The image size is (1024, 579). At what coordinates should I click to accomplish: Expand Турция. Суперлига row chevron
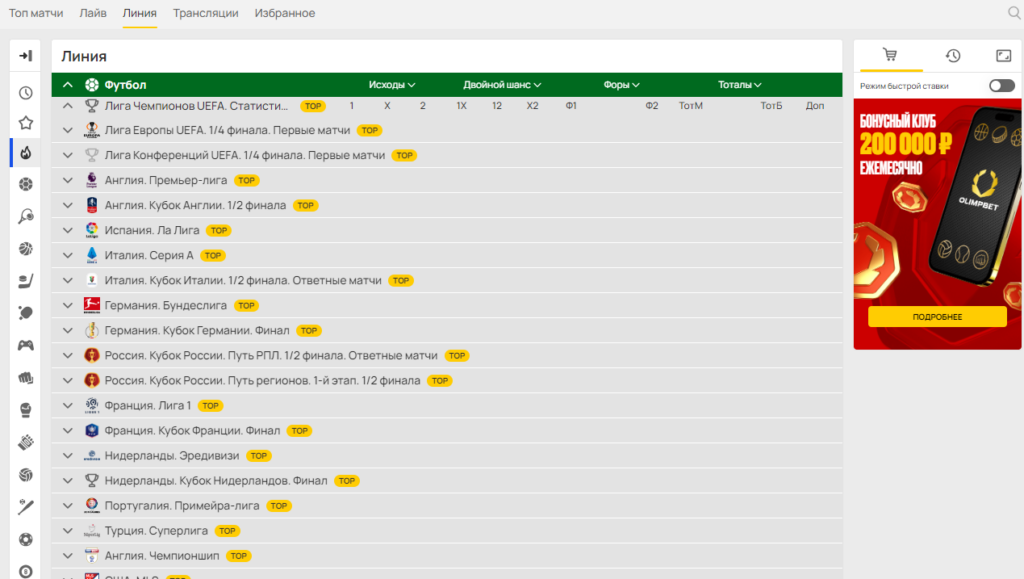click(x=68, y=531)
